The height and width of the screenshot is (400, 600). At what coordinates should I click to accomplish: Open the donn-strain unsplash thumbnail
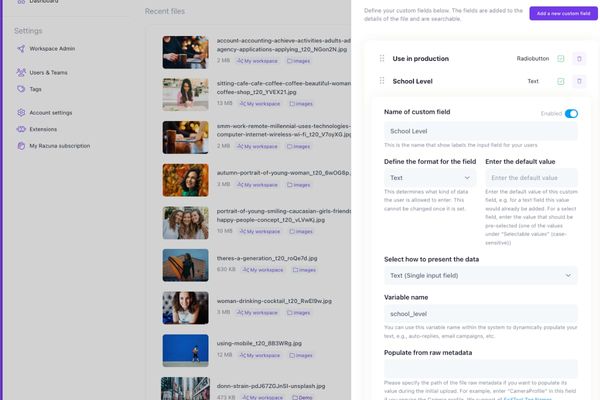(x=185, y=389)
